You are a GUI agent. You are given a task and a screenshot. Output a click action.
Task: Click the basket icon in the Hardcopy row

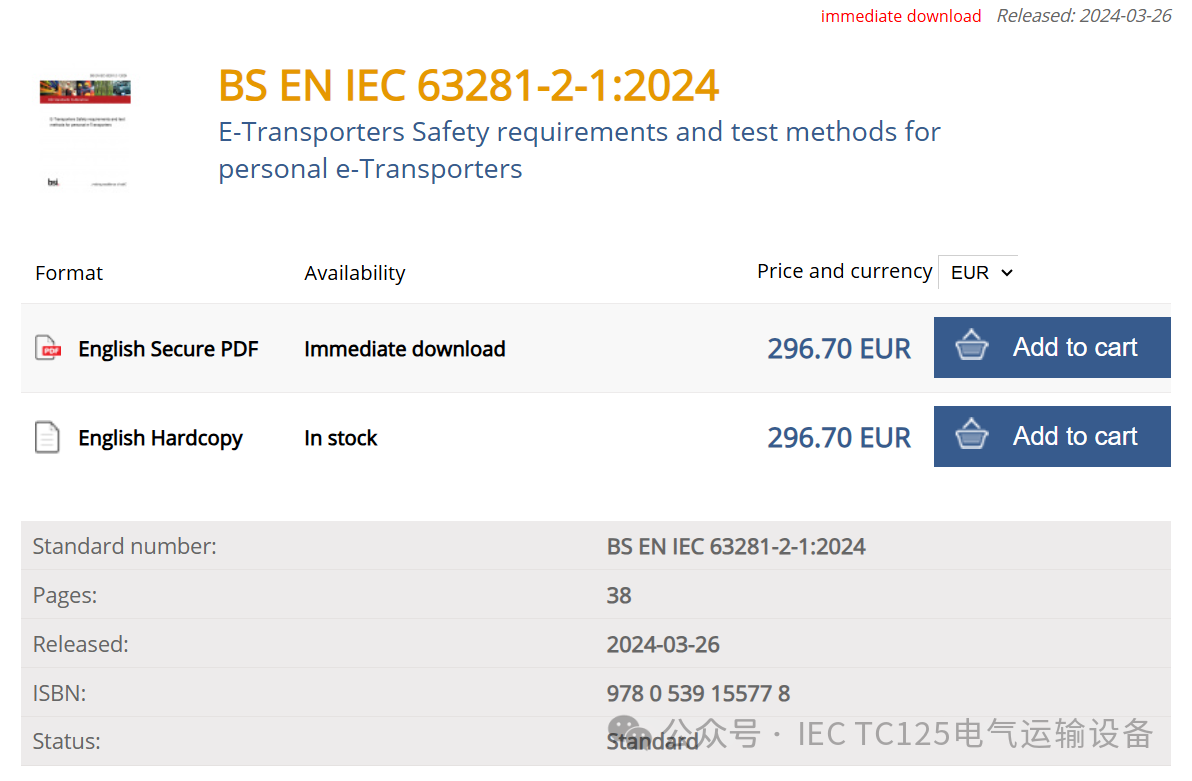[971, 436]
